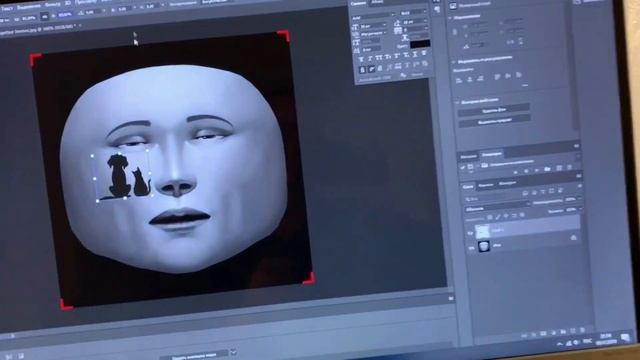
Task: Align vertical centers in Properties panel
Action: click(x=508, y=76)
